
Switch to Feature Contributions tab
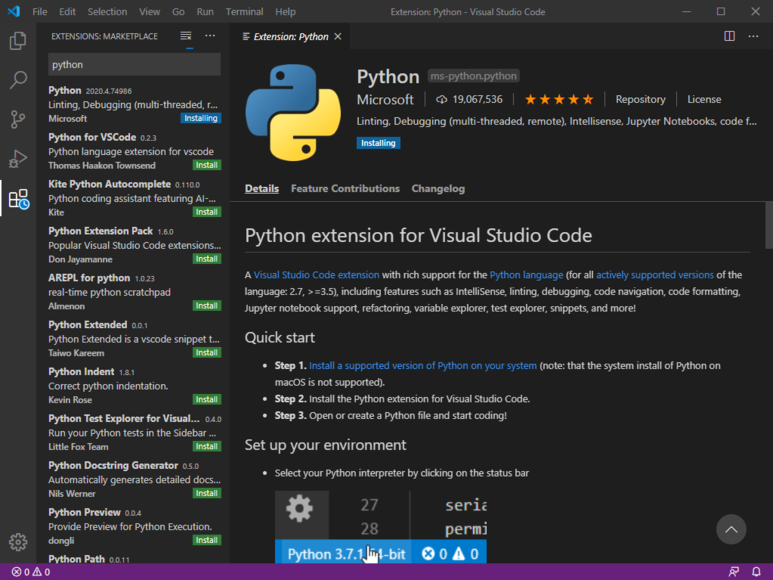click(x=345, y=189)
